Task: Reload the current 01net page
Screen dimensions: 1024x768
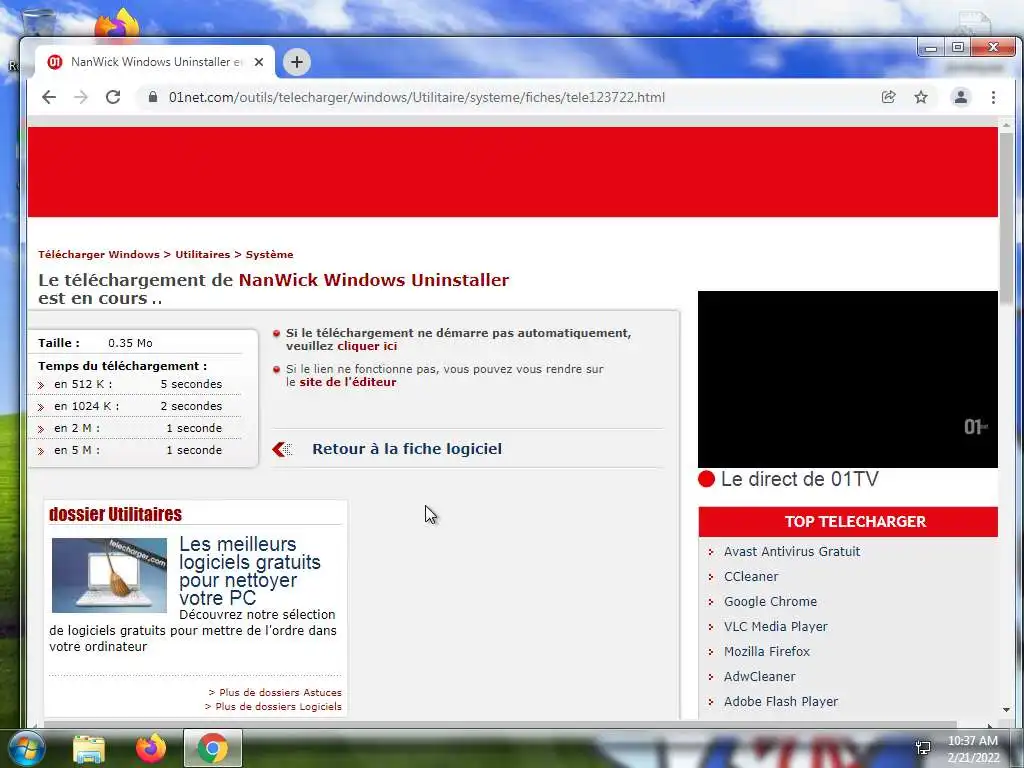Action: (x=113, y=97)
